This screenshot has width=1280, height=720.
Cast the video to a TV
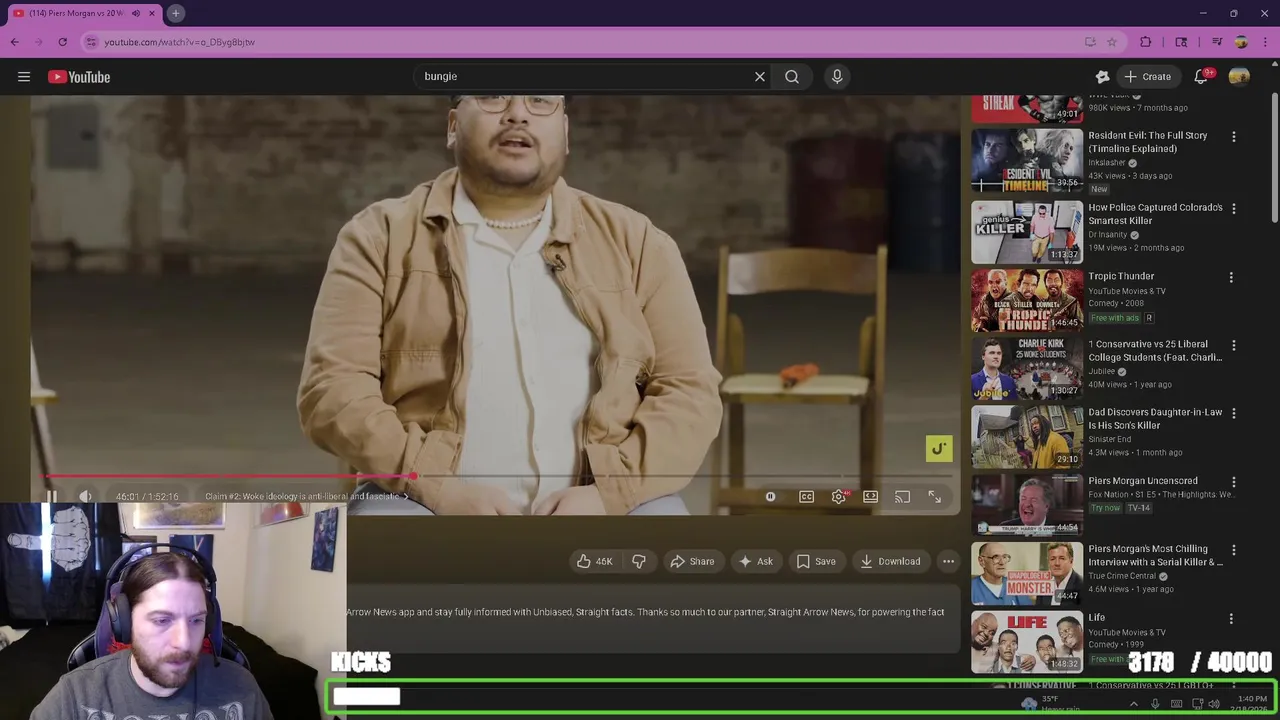click(x=902, y=497)
